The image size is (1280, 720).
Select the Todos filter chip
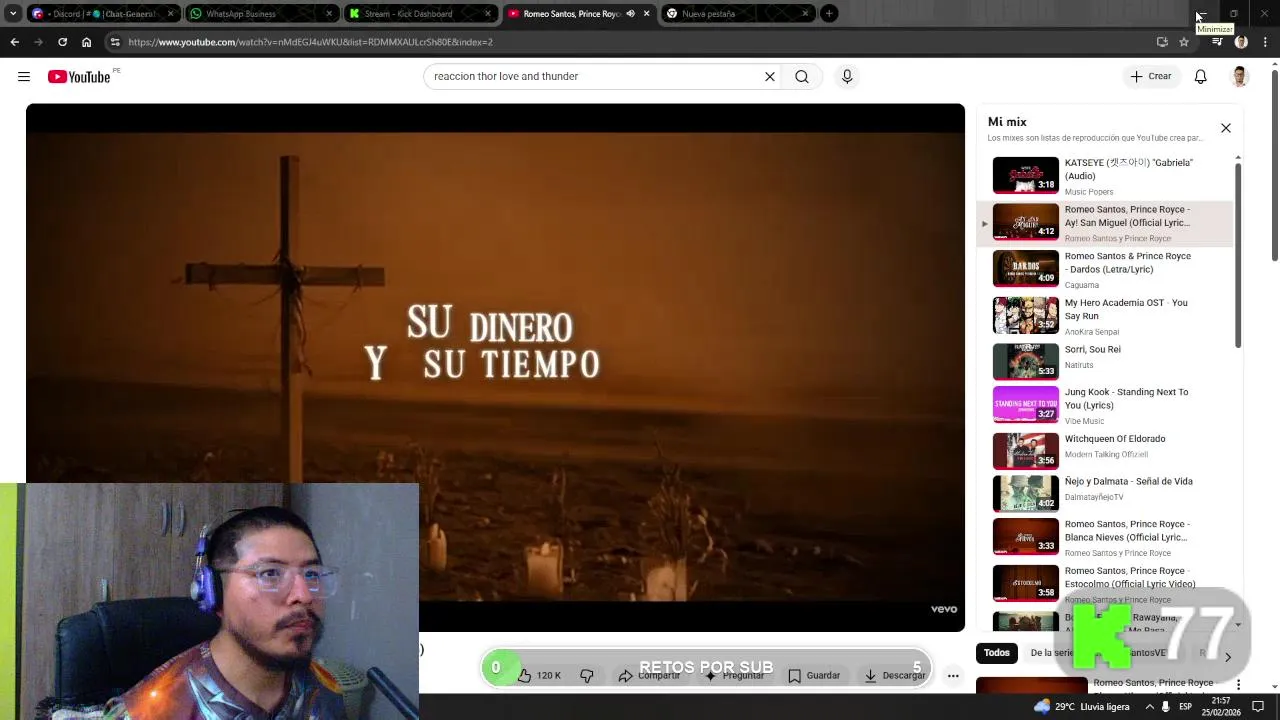997,653
